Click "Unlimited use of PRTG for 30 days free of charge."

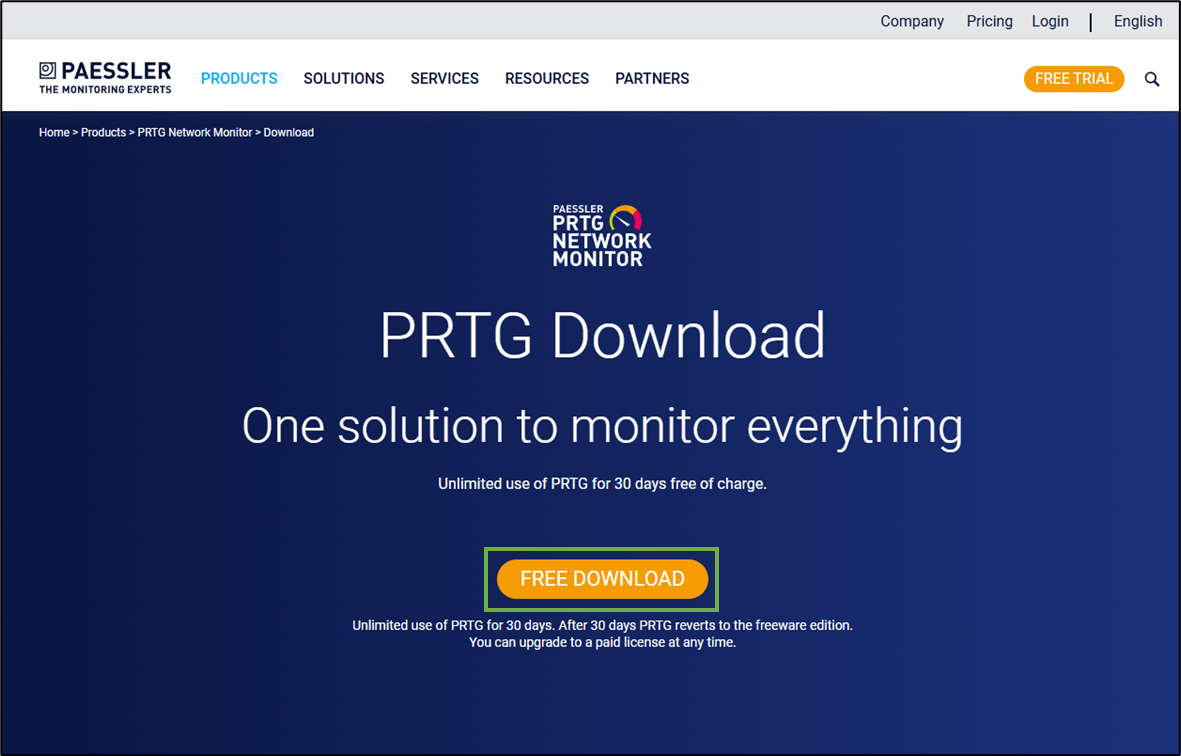[x=603, y=484]
